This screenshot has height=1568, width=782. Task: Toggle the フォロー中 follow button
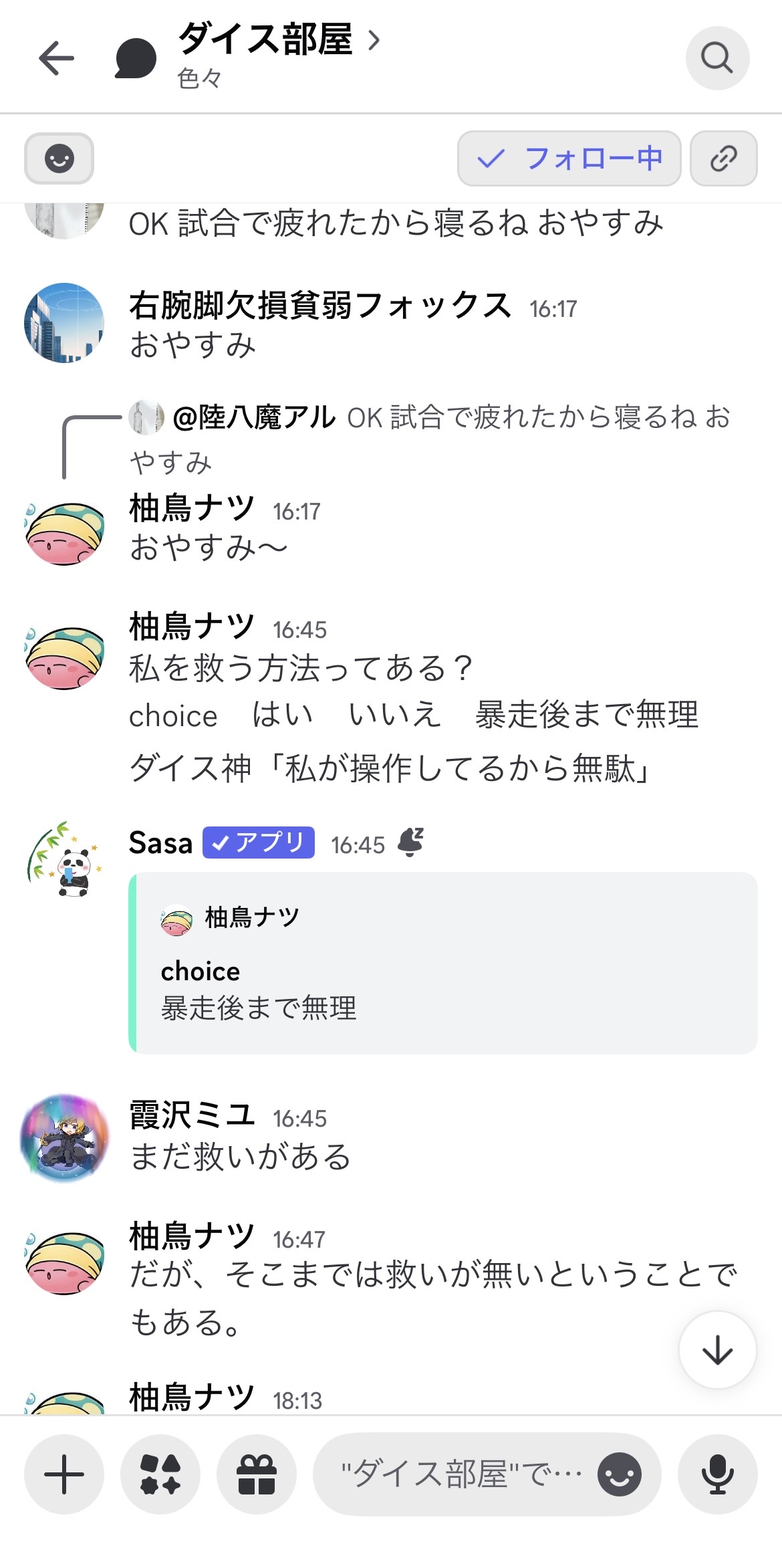(x=569, y=158)
